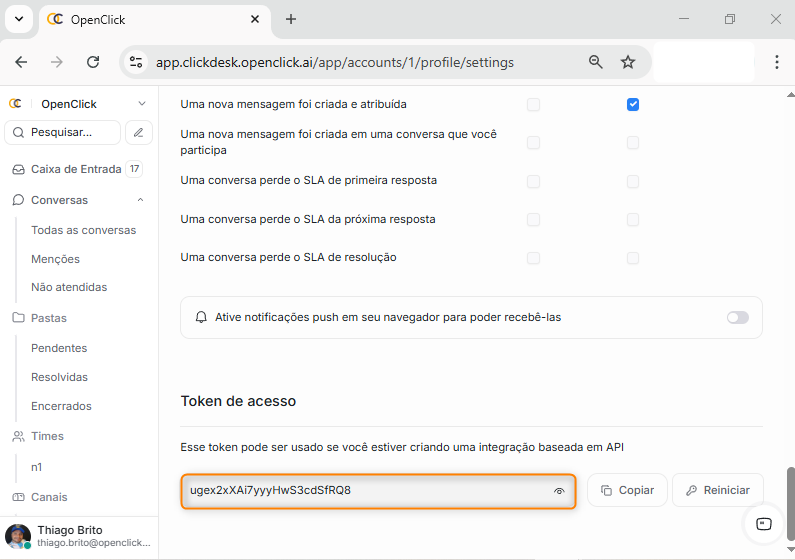Viewport: 795px width, 560px height.
Task: Uncheck the checked box for message created and assigned
Action: click(633, 104)
